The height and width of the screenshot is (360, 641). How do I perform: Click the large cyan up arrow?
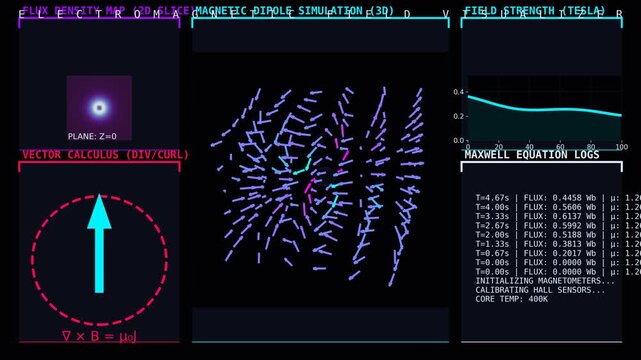tap(99, 244)
